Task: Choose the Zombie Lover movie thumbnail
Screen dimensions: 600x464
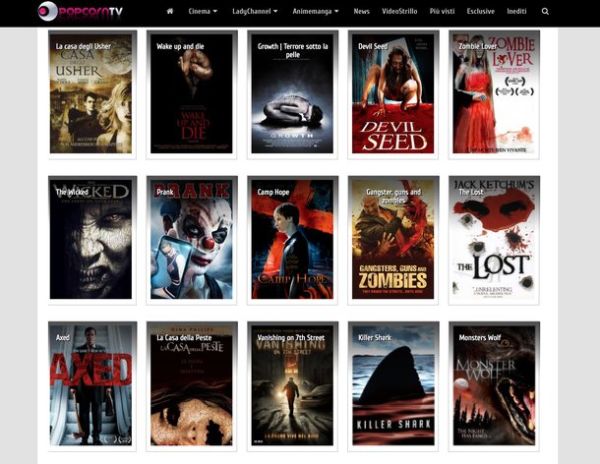Action: point(494,94)
